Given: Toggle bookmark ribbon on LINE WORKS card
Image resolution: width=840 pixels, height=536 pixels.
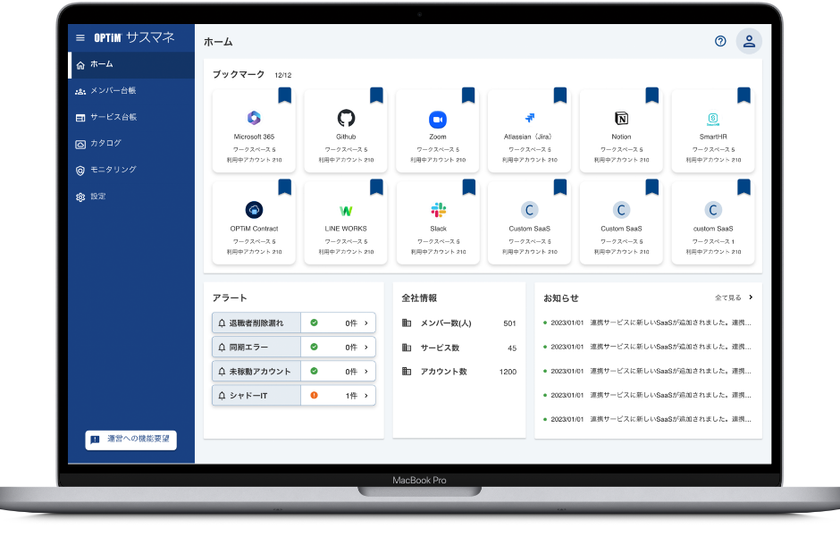Looking at the screenshot, I should pos(377,187).
